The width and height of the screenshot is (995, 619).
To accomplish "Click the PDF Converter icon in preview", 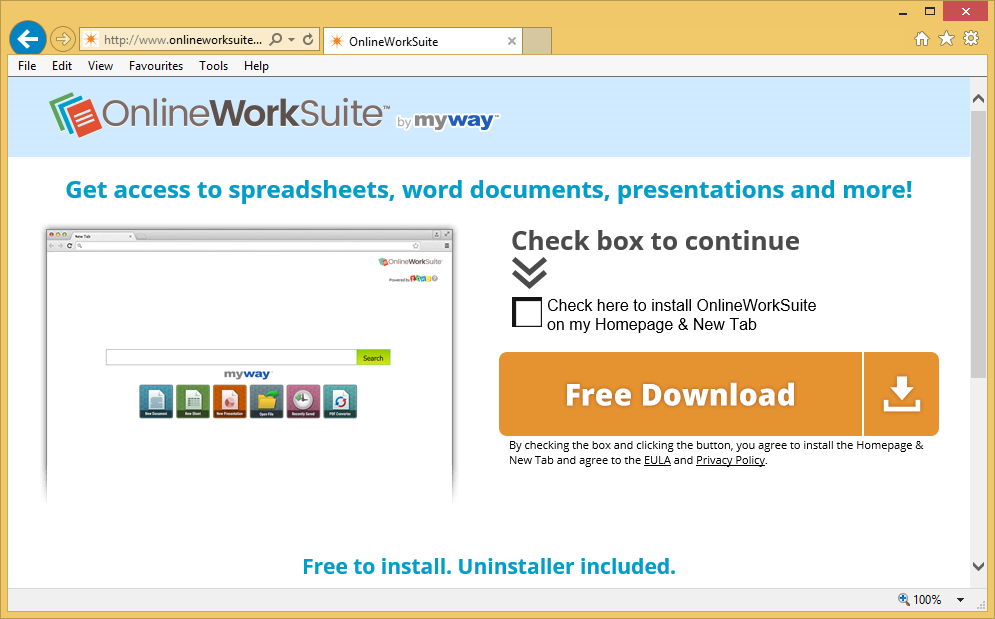I will 340,401.
